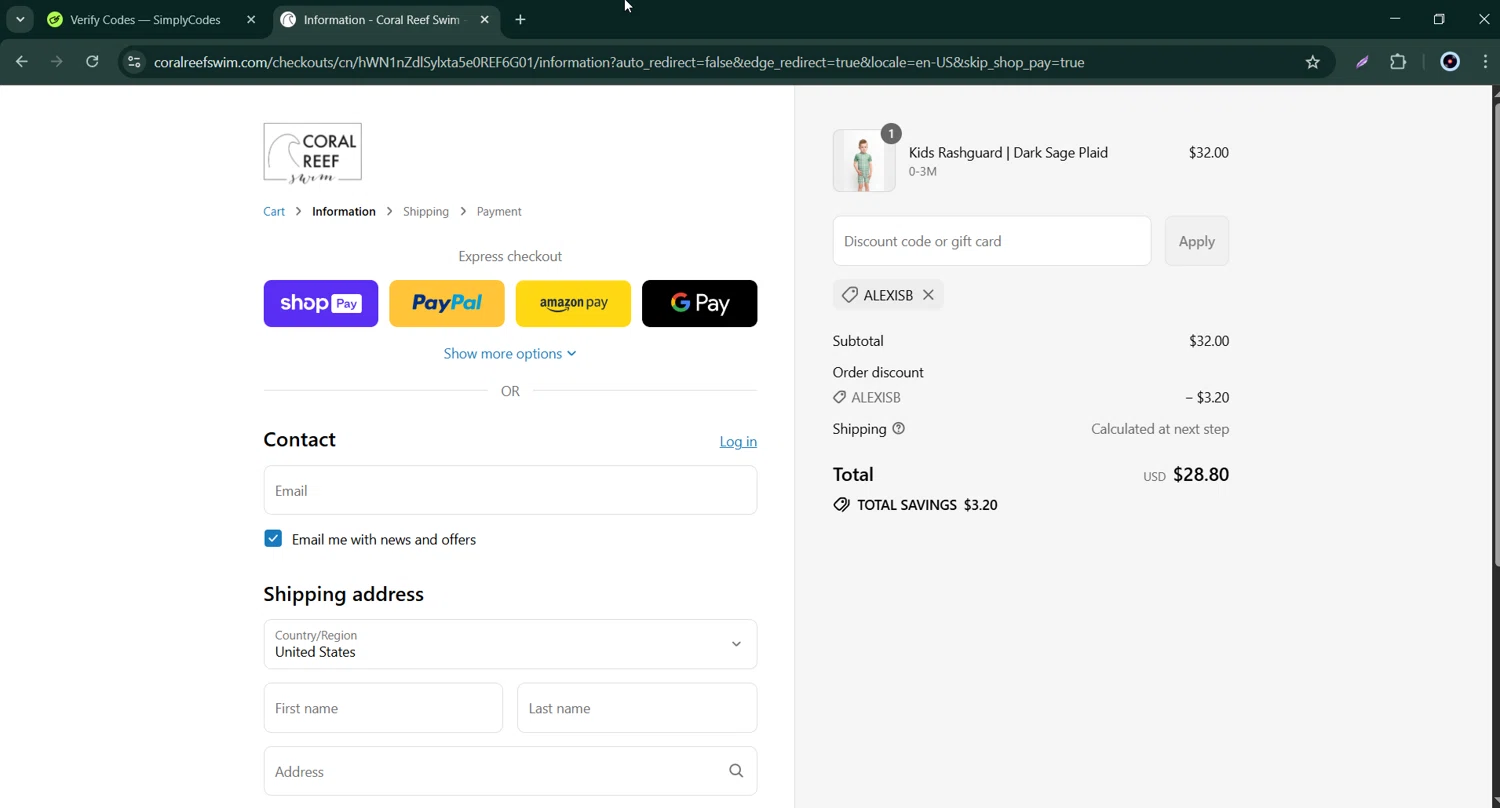Switch to the Verify Codes SimplyCodes tab

click(x=145, y=19)
